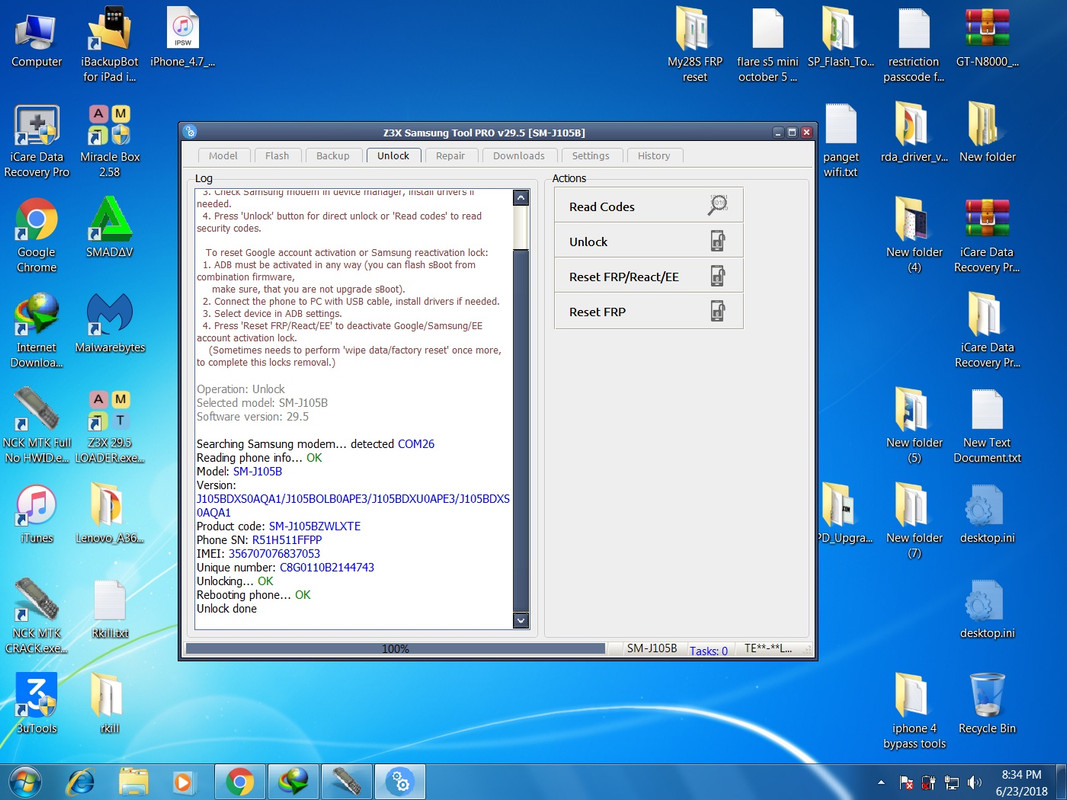Select the Recycle Bin icon
1067x800 pixels.
click(987, 705)
